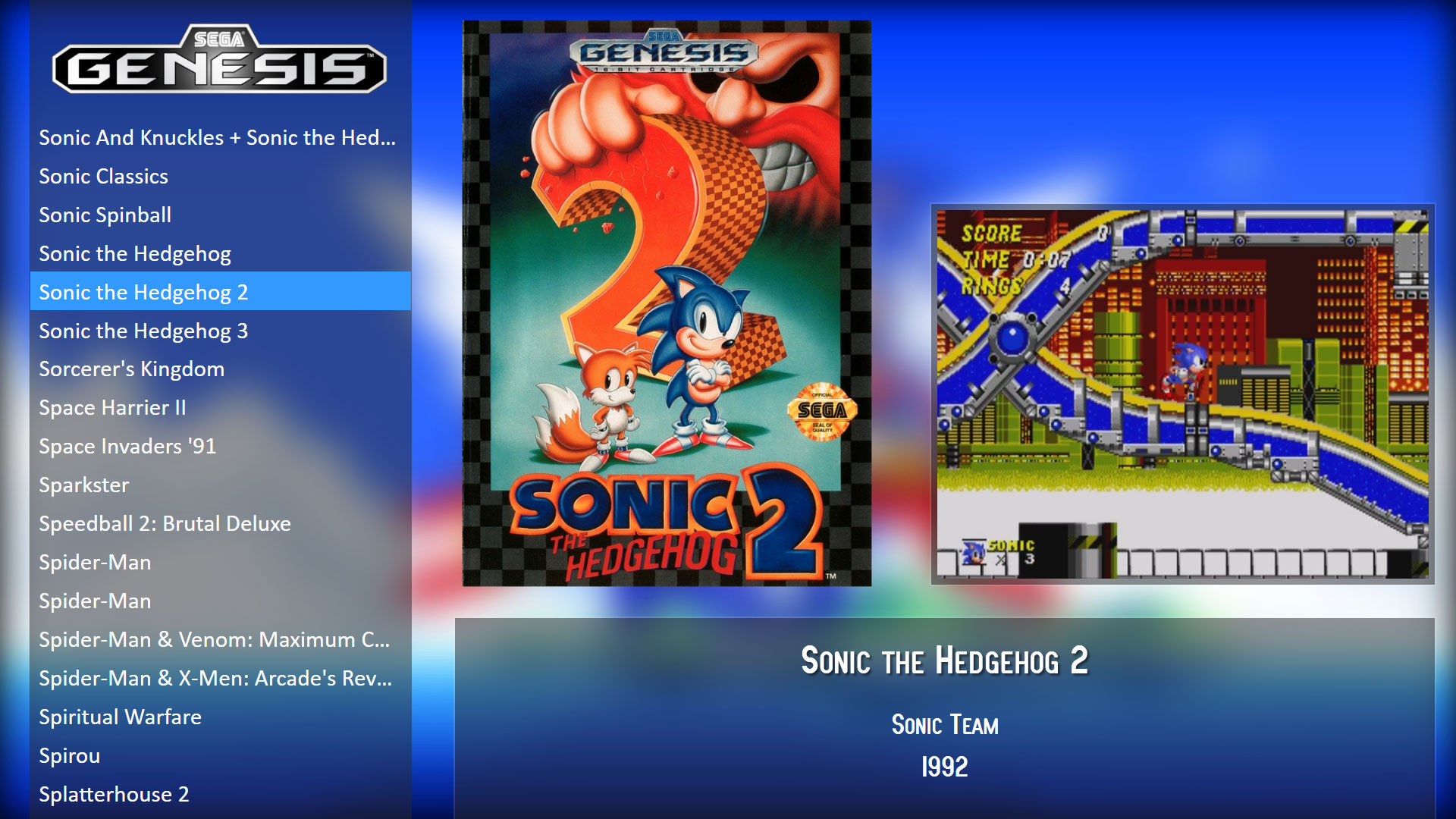Click the Sonic Team developer label
The width and height of the screenshot is (1456, 819).
coord(945,725)
